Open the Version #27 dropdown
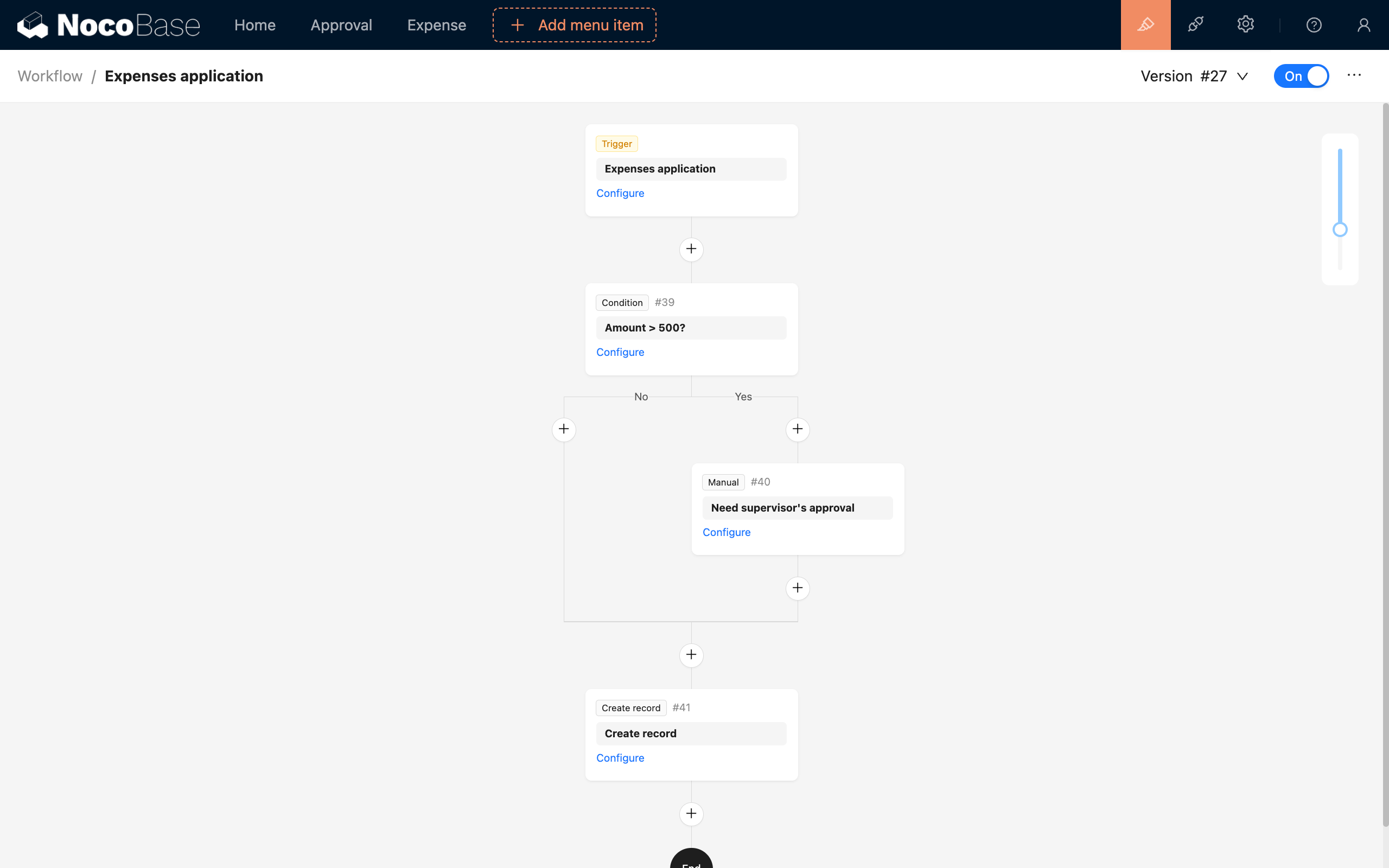The width and height of the screenshot is (1389, 868). point(1194,76)
